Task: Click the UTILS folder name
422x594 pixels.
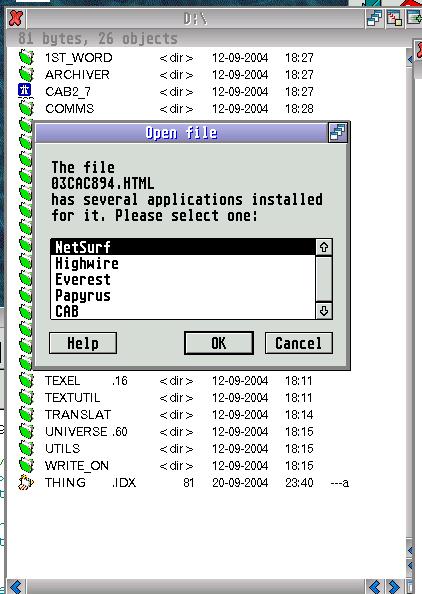Action: click(x=63, y=449)
